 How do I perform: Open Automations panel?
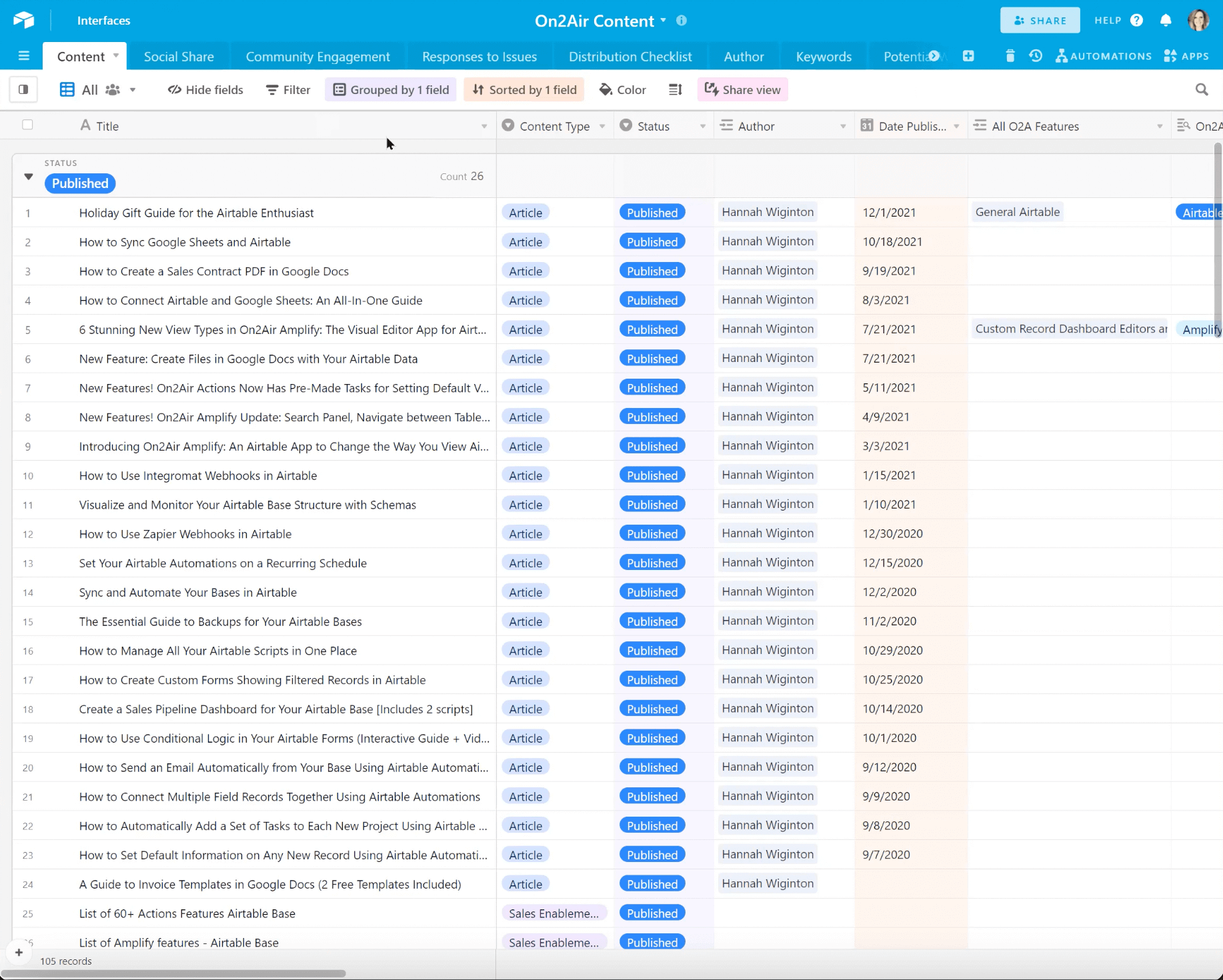click(x=1104, y=56)
